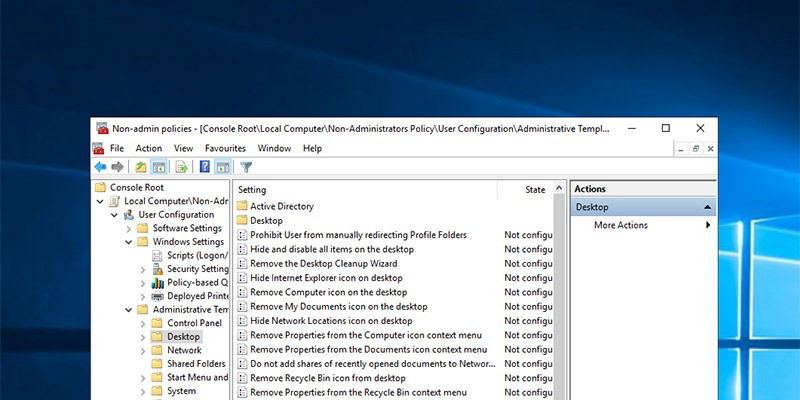Open the Favourites menu
The width and height of the screenshot is (800, 400).
[x=225, y=148]
